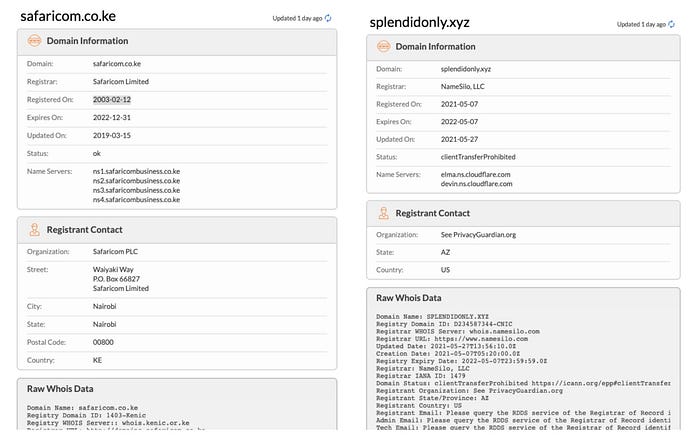This screenshot has width=700, height=440.
Task: Click registrar value Safaricom Limited
Action: 121,82
